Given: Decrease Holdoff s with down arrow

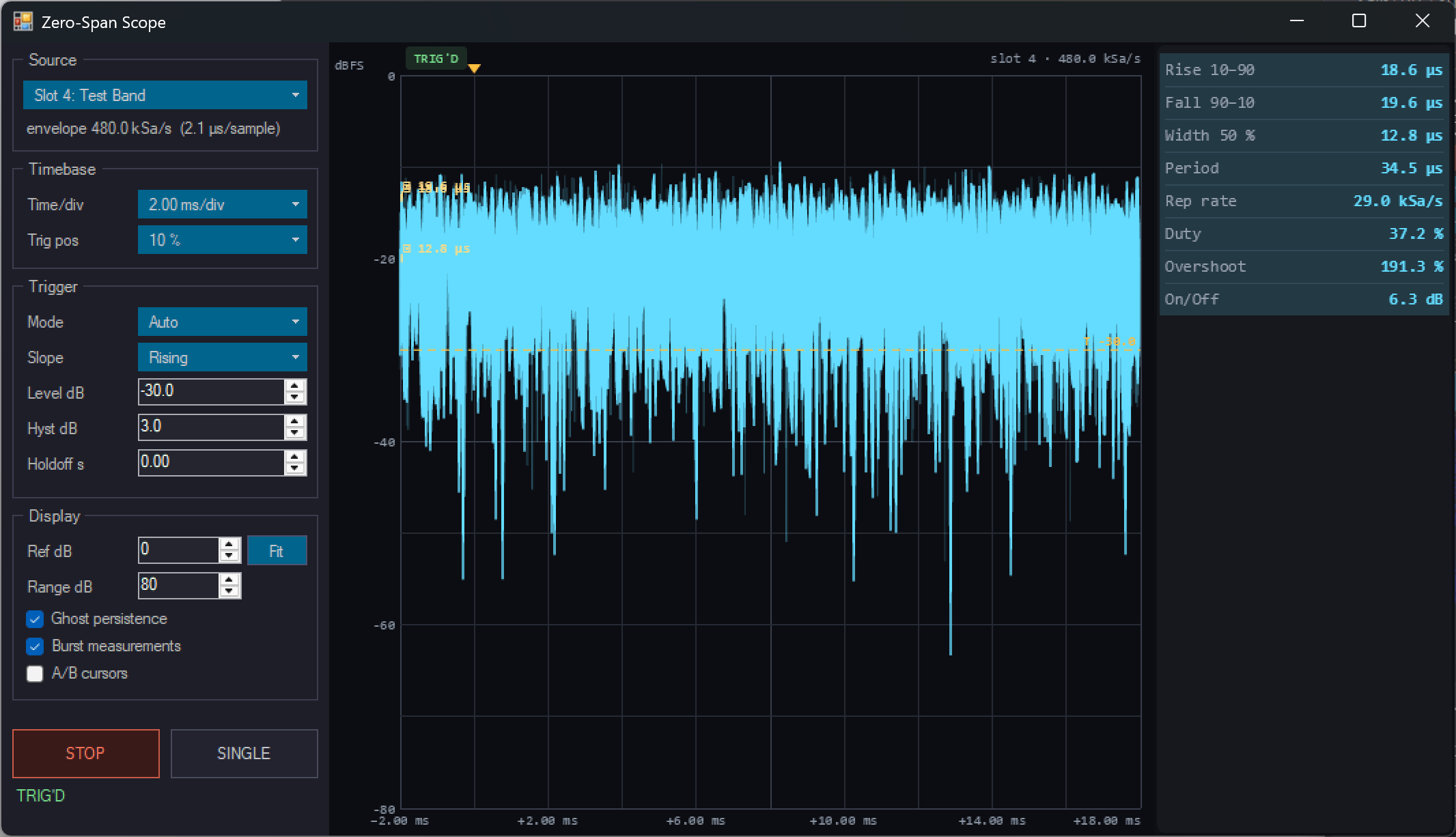Looking at the screenshot, I should pyautogui.click(x=295, y=469).
